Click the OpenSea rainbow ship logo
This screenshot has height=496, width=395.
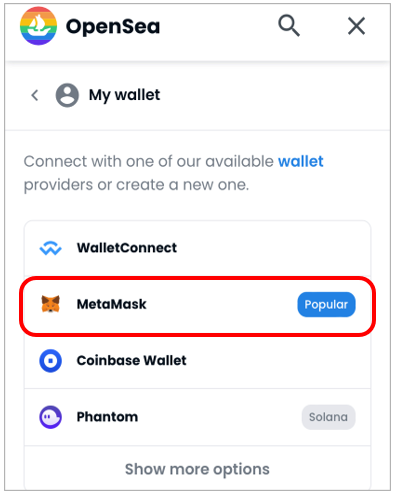coord(38,26)
